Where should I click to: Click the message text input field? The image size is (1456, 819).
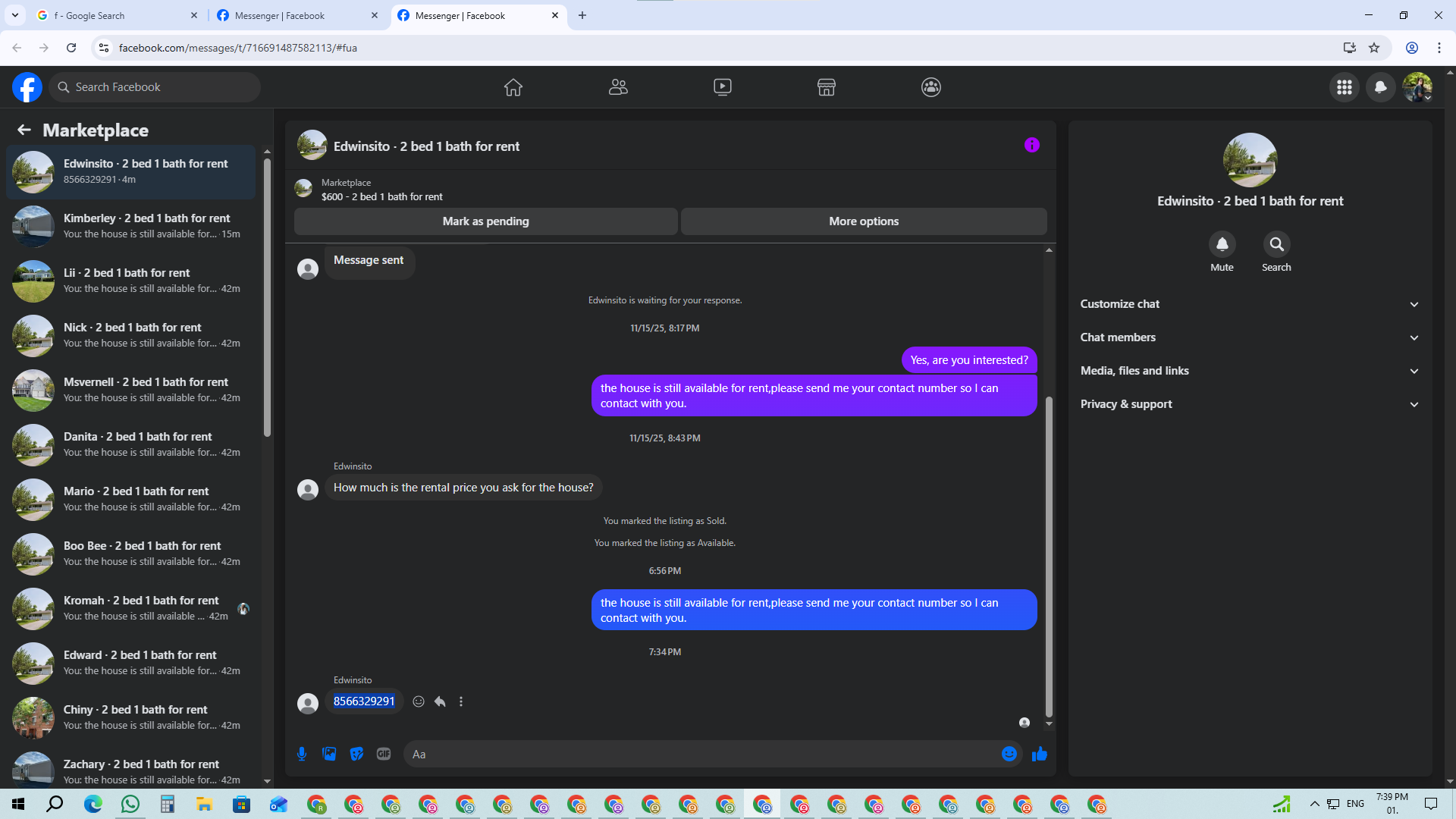(701, 754)
